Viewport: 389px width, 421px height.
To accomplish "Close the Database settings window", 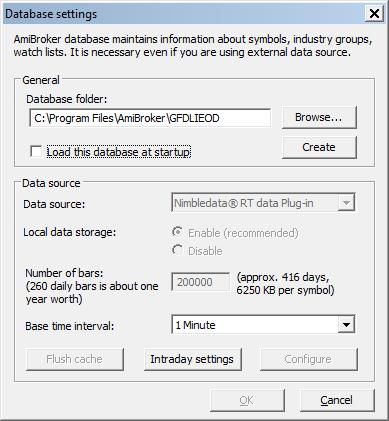I will pos(374,14).
